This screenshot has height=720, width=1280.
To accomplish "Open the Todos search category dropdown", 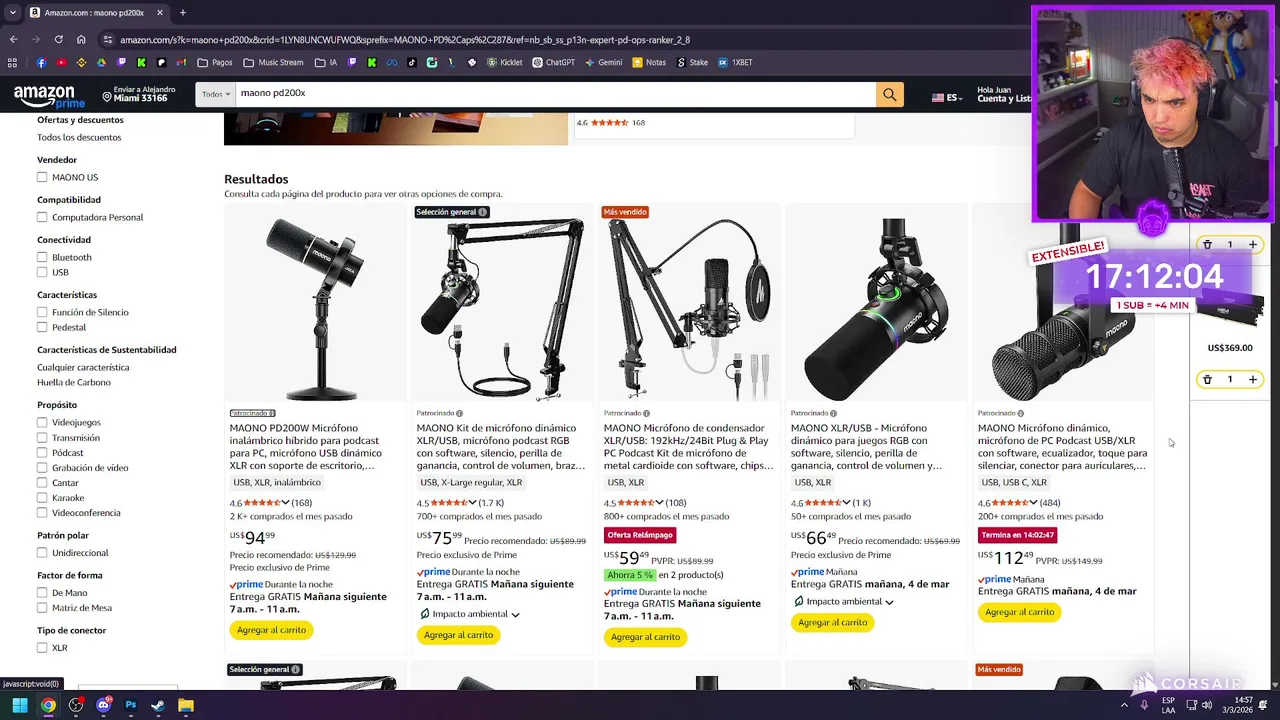I will click(216, 95).
